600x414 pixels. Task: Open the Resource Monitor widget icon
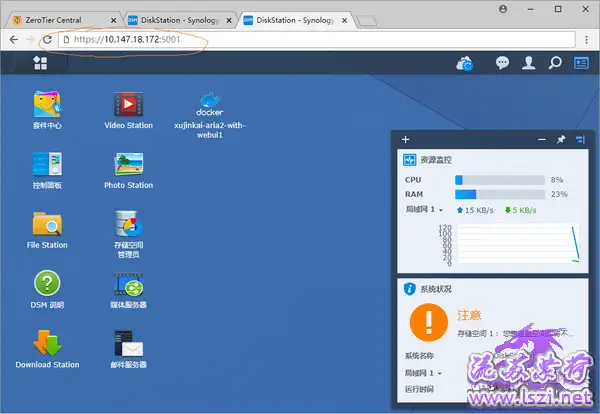coord(410,160)
